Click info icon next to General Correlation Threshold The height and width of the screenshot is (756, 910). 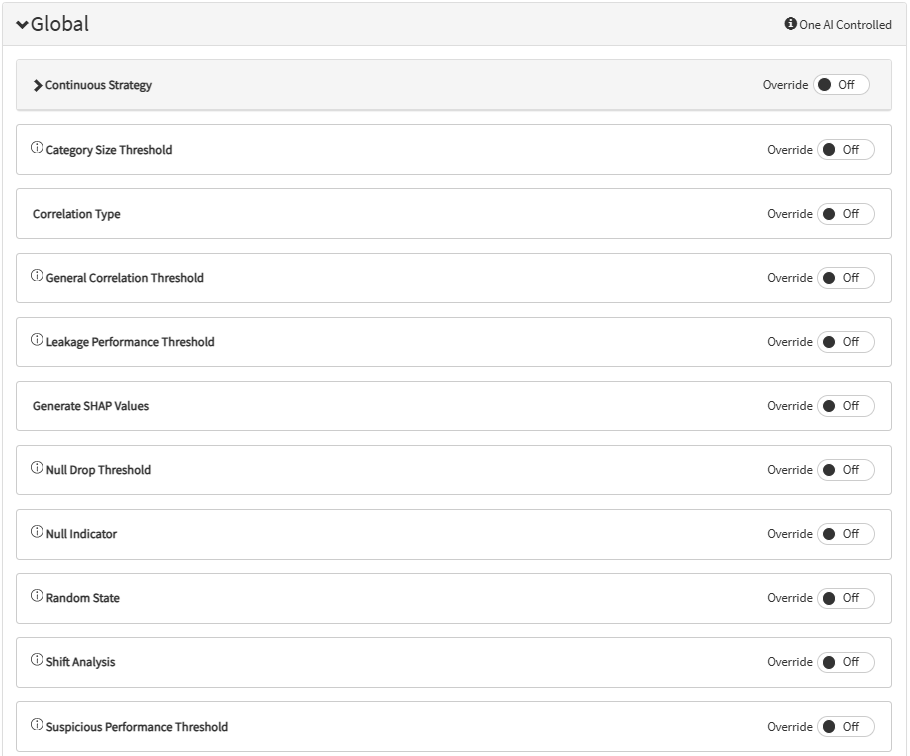point(37,276)
